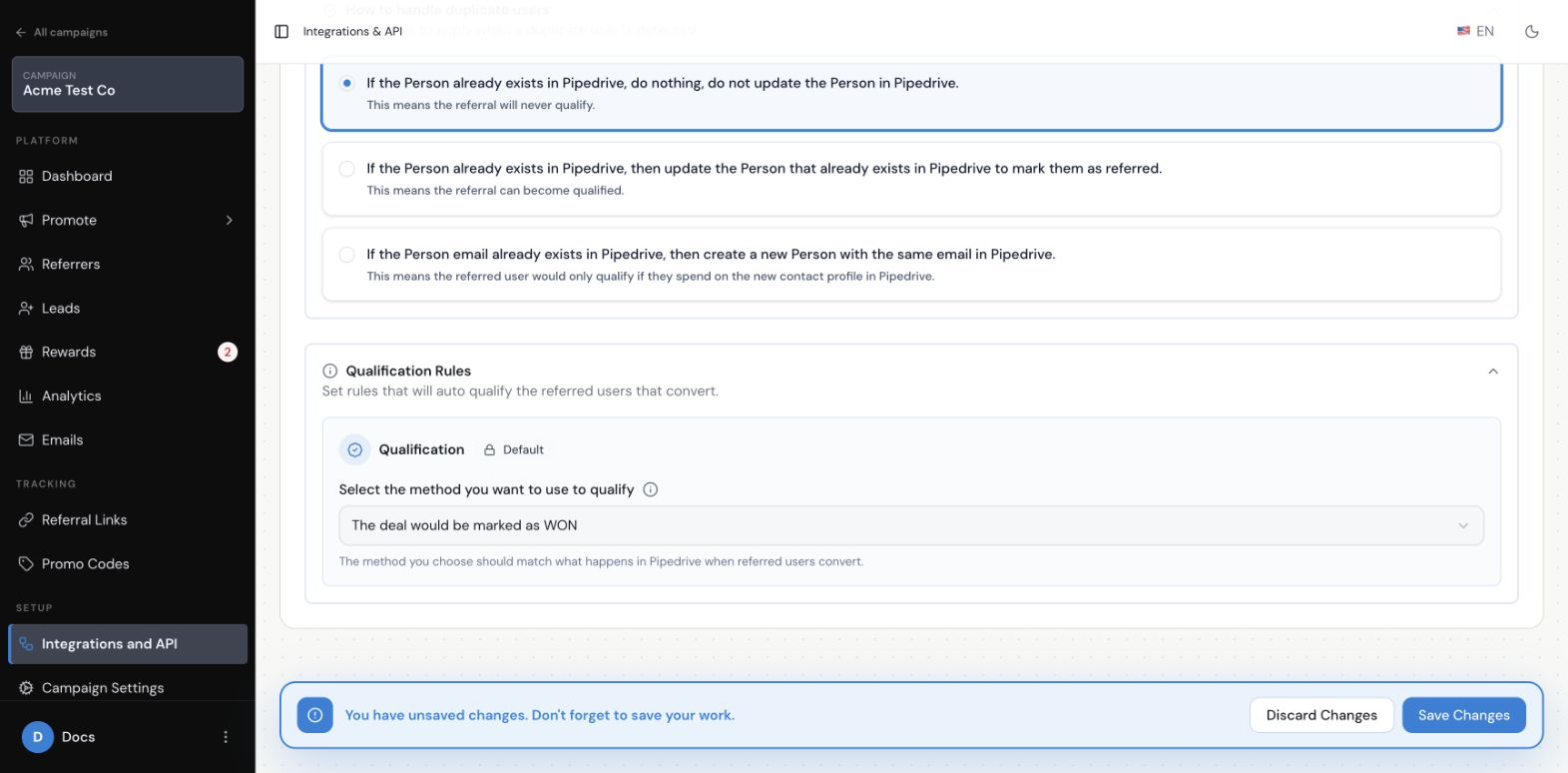Click the Dashboard grid icon
The height and width of the screenshot is (773, 1568).
pyautogui.click(x=26, y=177)
